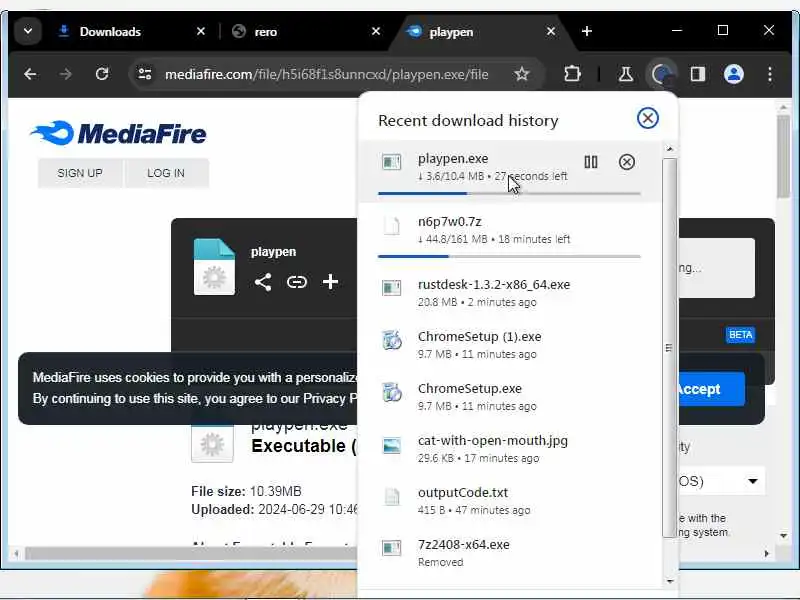Click the playpen.exe download progress bar
Image resolution: width=800 pixels, height=600 pixels.
pos(509,193)
